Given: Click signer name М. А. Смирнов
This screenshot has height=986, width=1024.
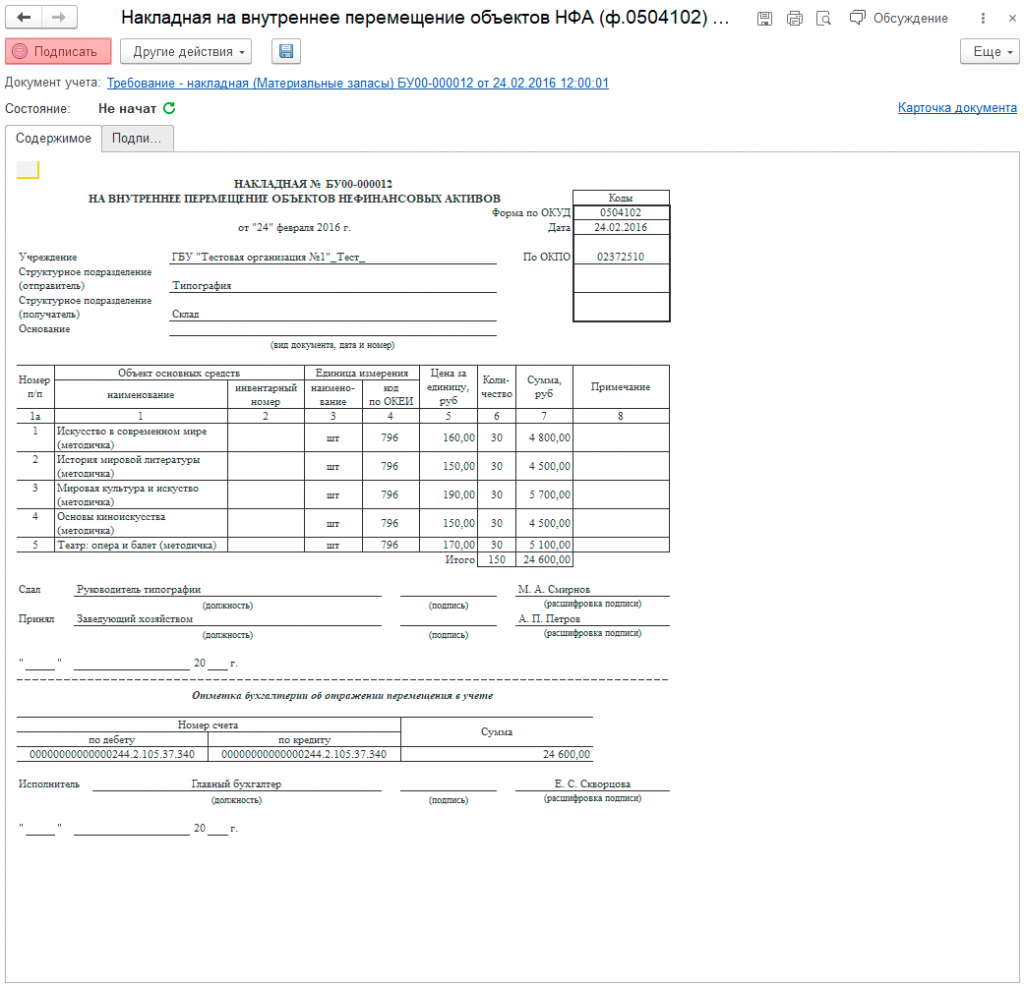Looking at the screenshot, I should click(554, 590).
